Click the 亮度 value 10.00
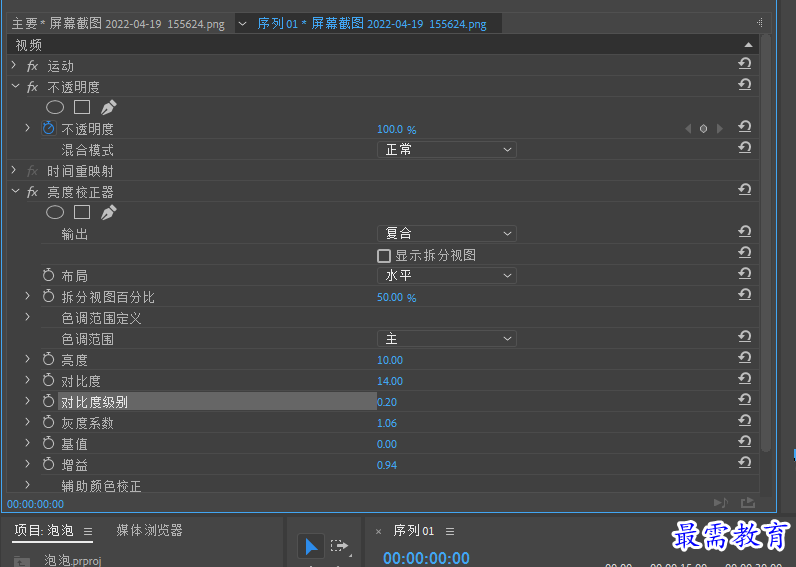This screenshot has height=567, width=796. pyautogui.click(x=390, y=360)
